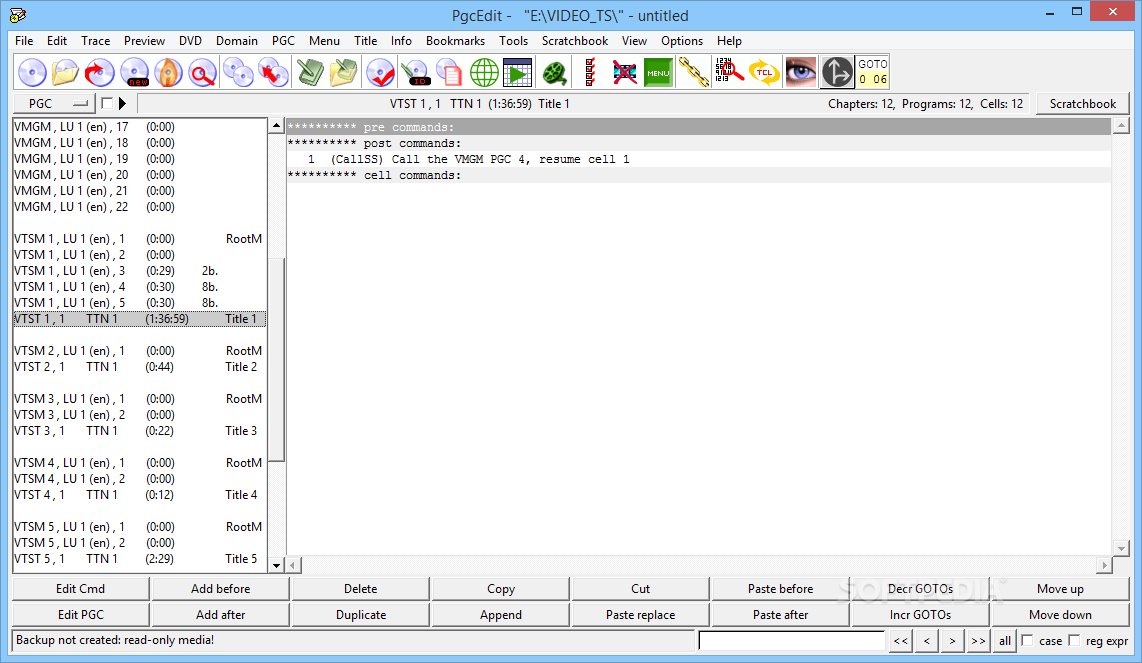The width and height of the screenshot is (1142, 663).
Task: Click the new DVD disc icon
Action: [134, 72]
